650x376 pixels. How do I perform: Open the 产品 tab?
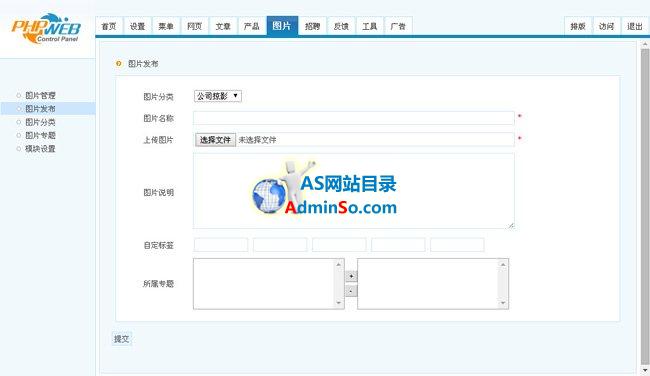tap(252, 27)
